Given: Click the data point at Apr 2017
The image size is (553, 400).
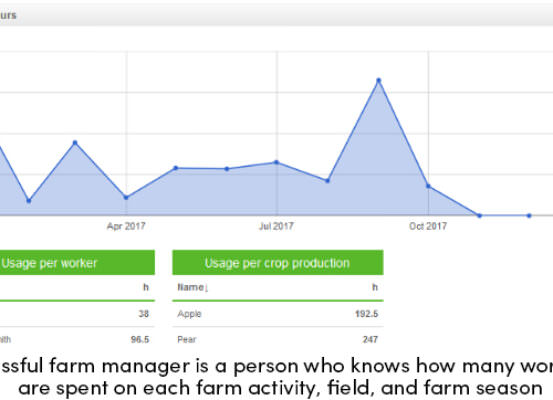Looking at the screenshot, I should coord(126,198).
